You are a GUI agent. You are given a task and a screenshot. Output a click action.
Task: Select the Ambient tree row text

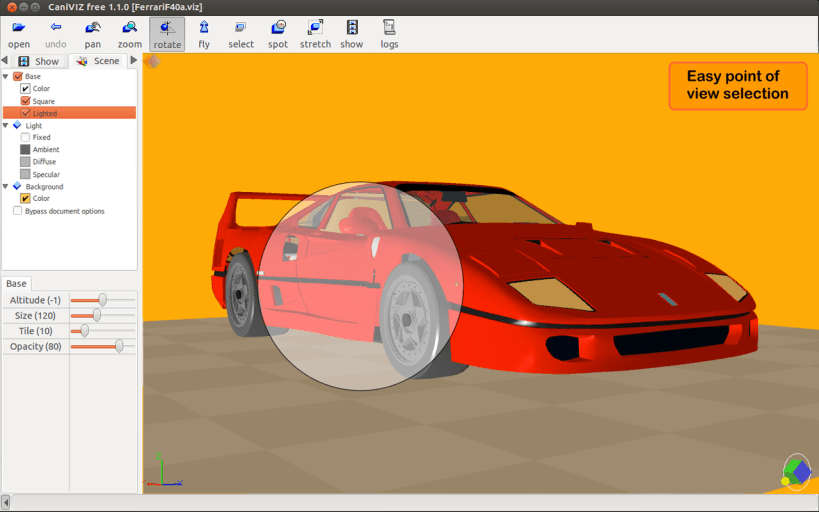click(46, 149)
